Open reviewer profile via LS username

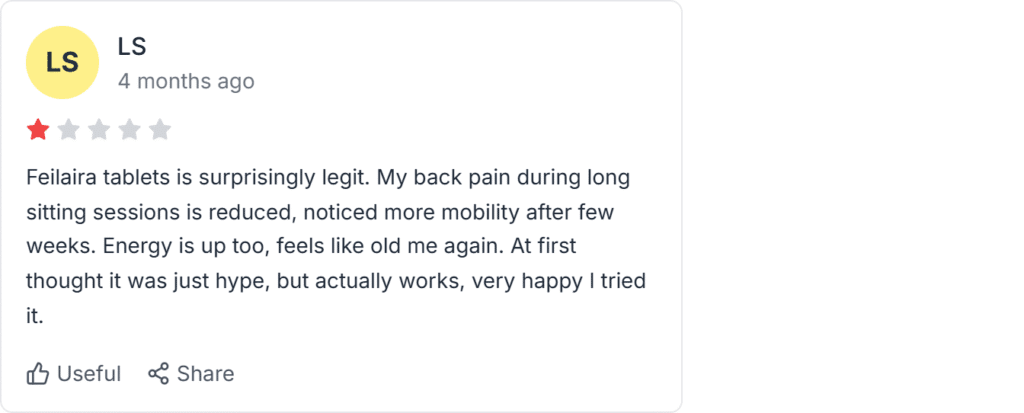(x=131, y=46)
